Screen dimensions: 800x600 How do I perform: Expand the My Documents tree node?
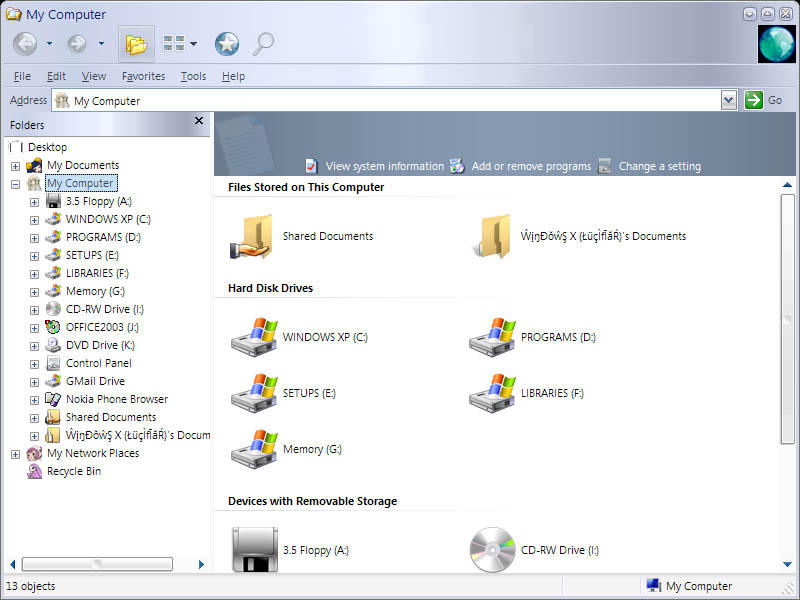tap(15, 166)
